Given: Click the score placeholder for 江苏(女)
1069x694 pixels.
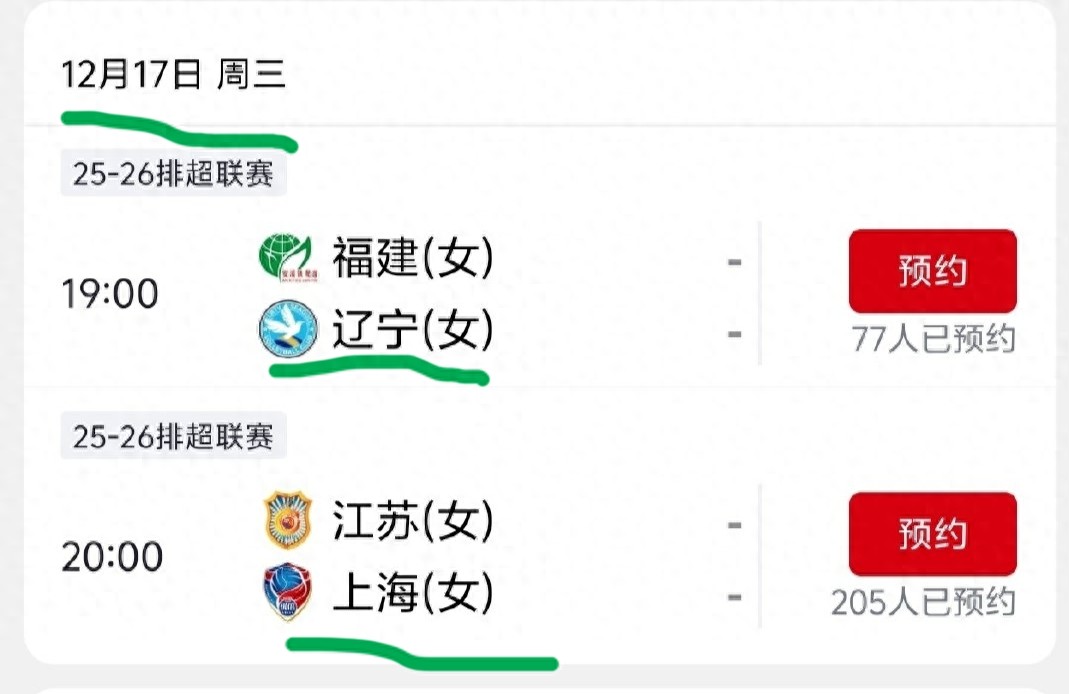Looking at the screenshot, I should point(735,525).
